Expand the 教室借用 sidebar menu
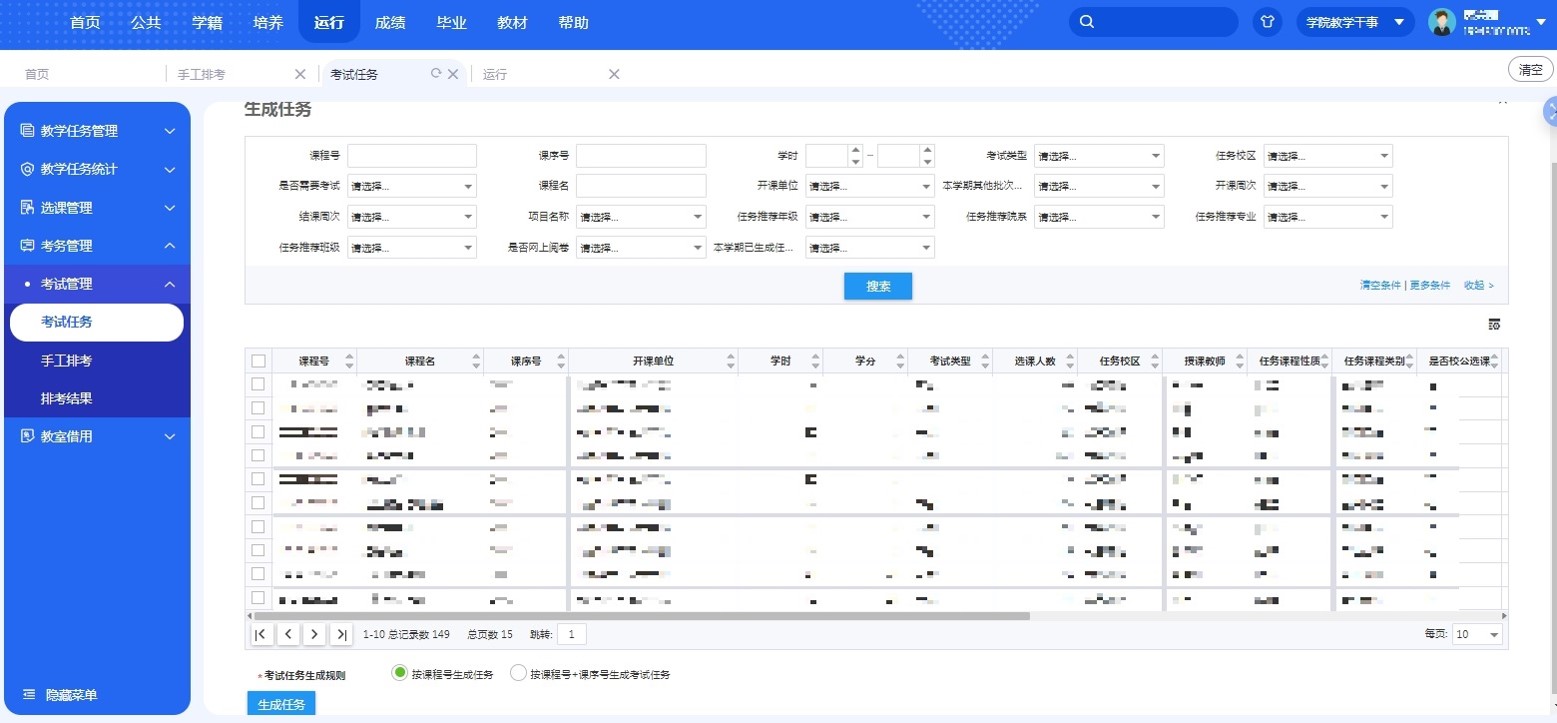This screenshot has height=723, width=1557. pyautogui.click(x=98, y=436)
